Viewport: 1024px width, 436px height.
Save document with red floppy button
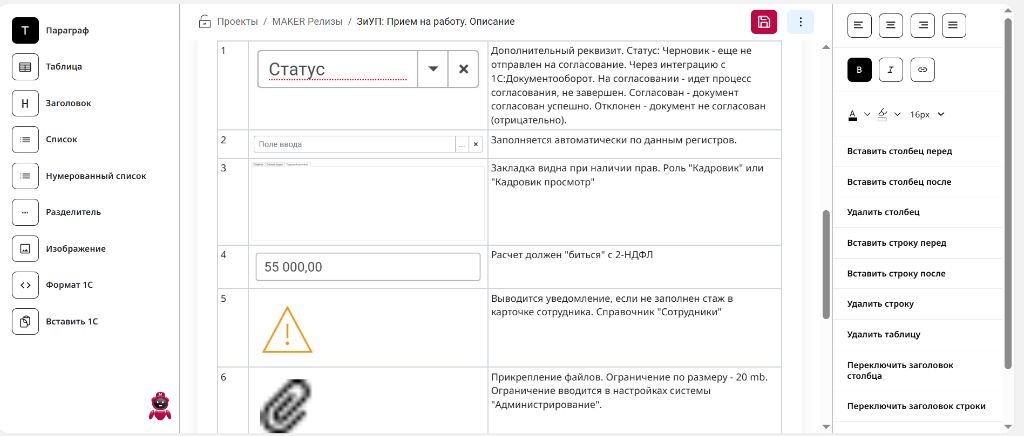763,22
